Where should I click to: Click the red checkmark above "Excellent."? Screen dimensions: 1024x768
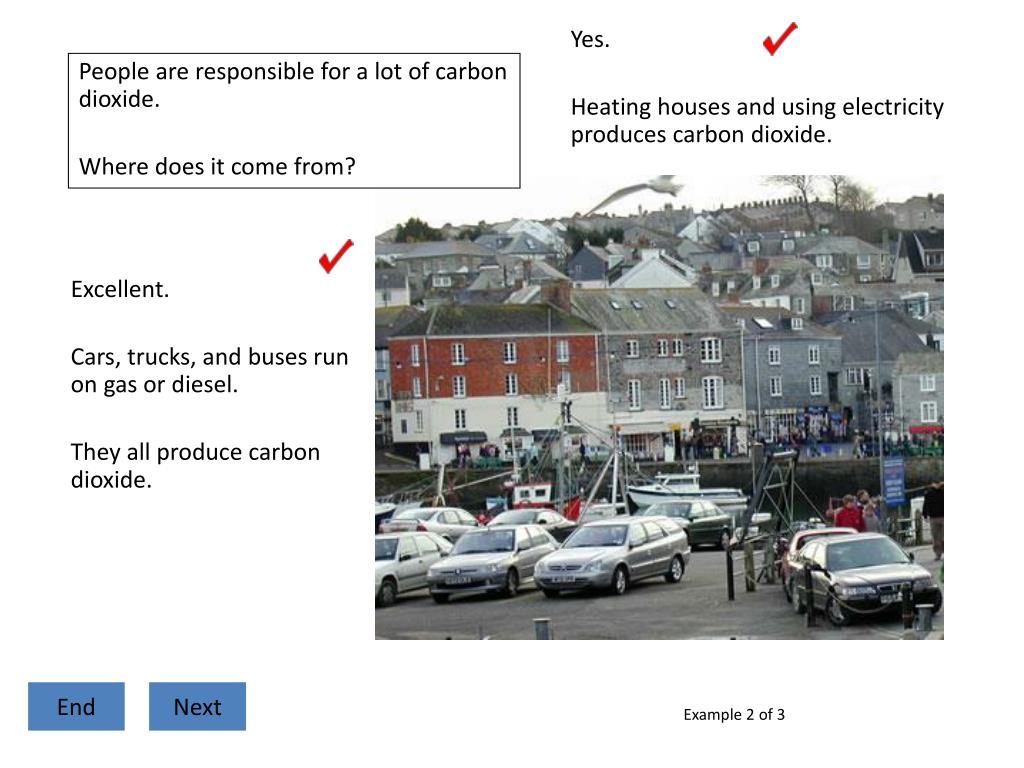pos(336,256)
